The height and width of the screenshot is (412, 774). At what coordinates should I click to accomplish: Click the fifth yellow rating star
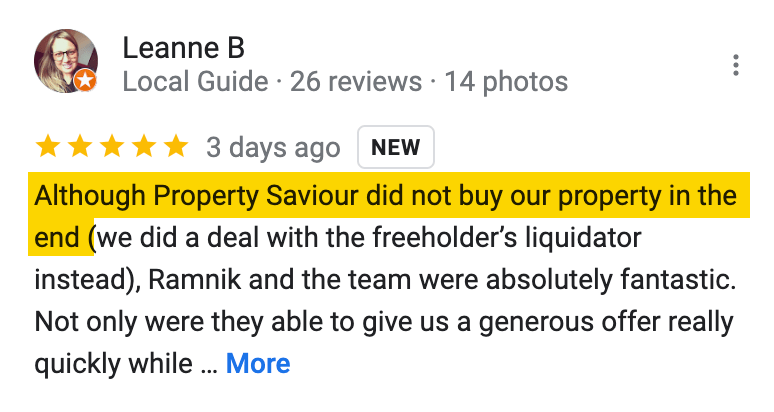pyautogui.click(x=175, y=147)
